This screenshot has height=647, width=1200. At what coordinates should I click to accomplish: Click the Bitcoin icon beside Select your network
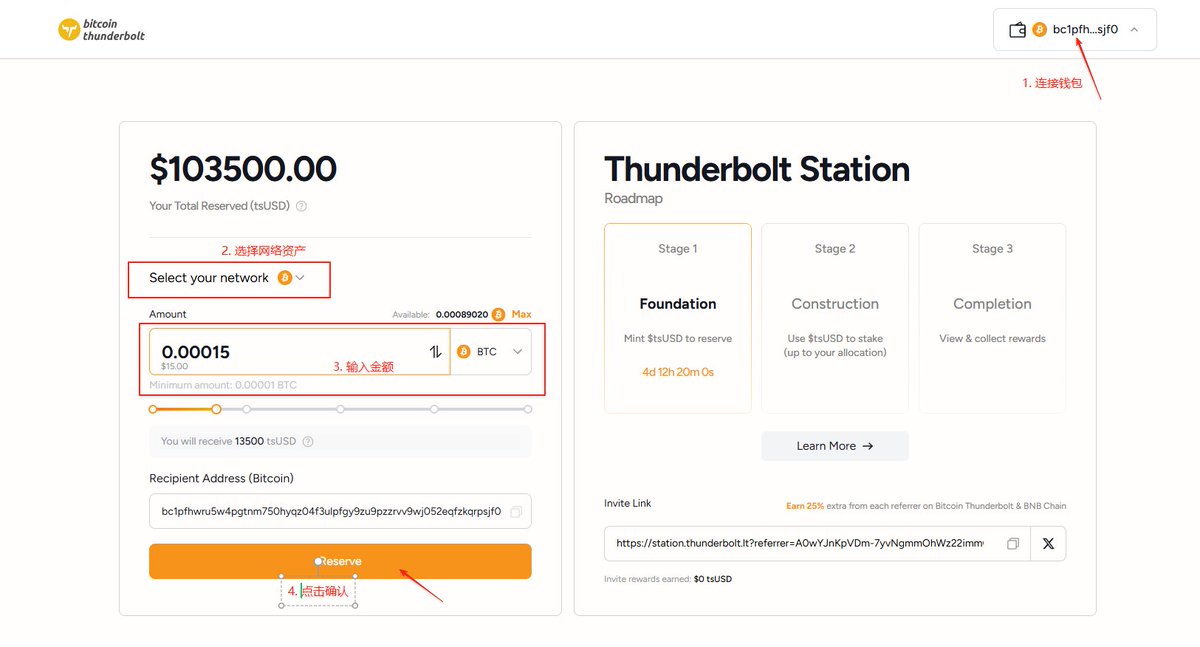(284, 278)
